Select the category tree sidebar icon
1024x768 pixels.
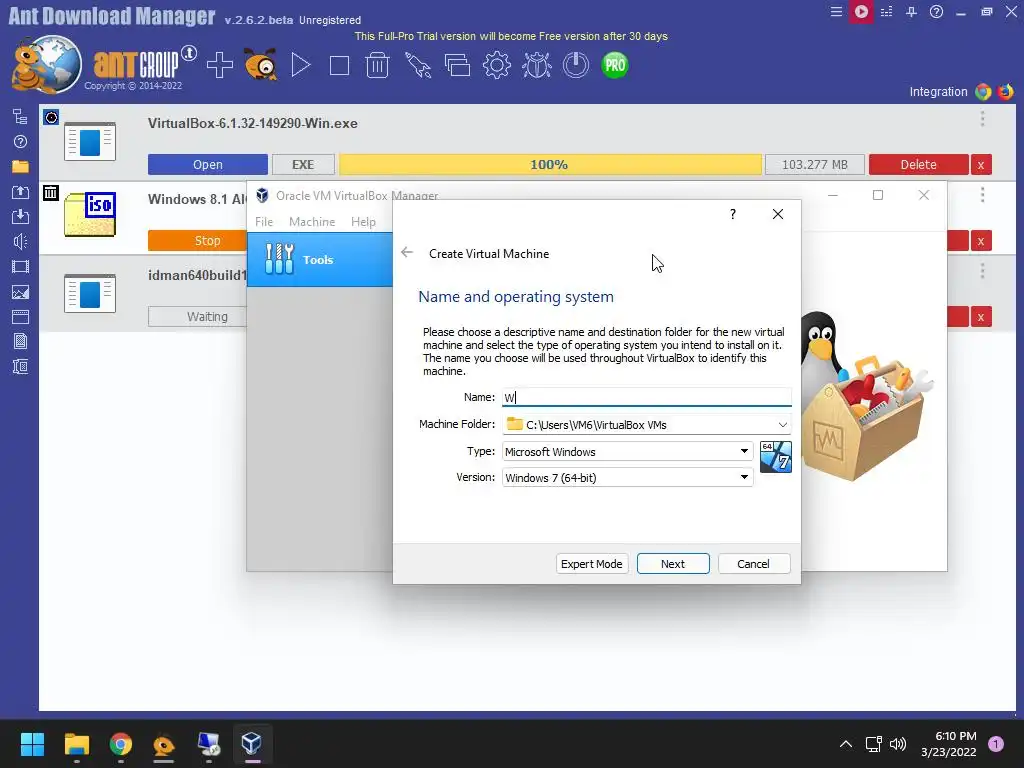(x=20, y=116)
